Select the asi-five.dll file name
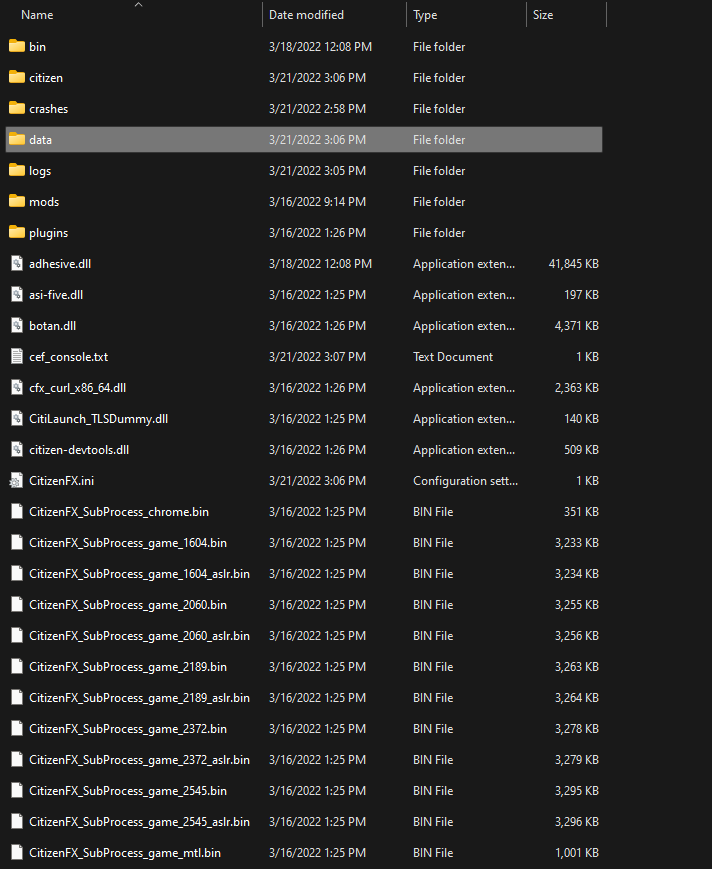712x869 pixels. click(x=56, y=295)
